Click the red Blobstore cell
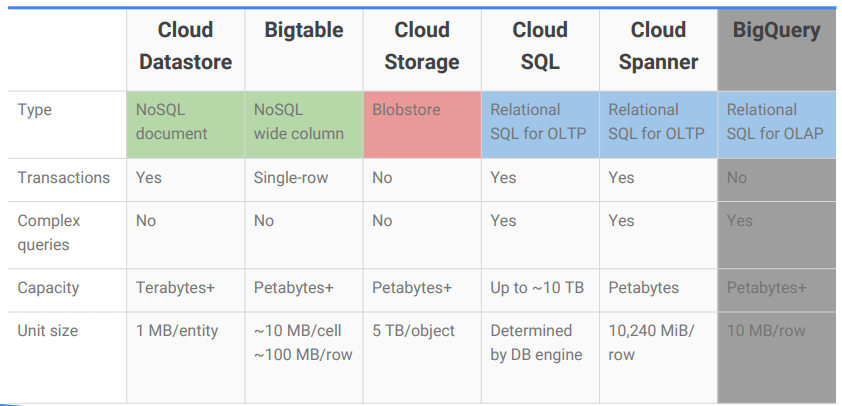Image resolution: width=842 pixels, height=406 pixels. click(421, 122)
